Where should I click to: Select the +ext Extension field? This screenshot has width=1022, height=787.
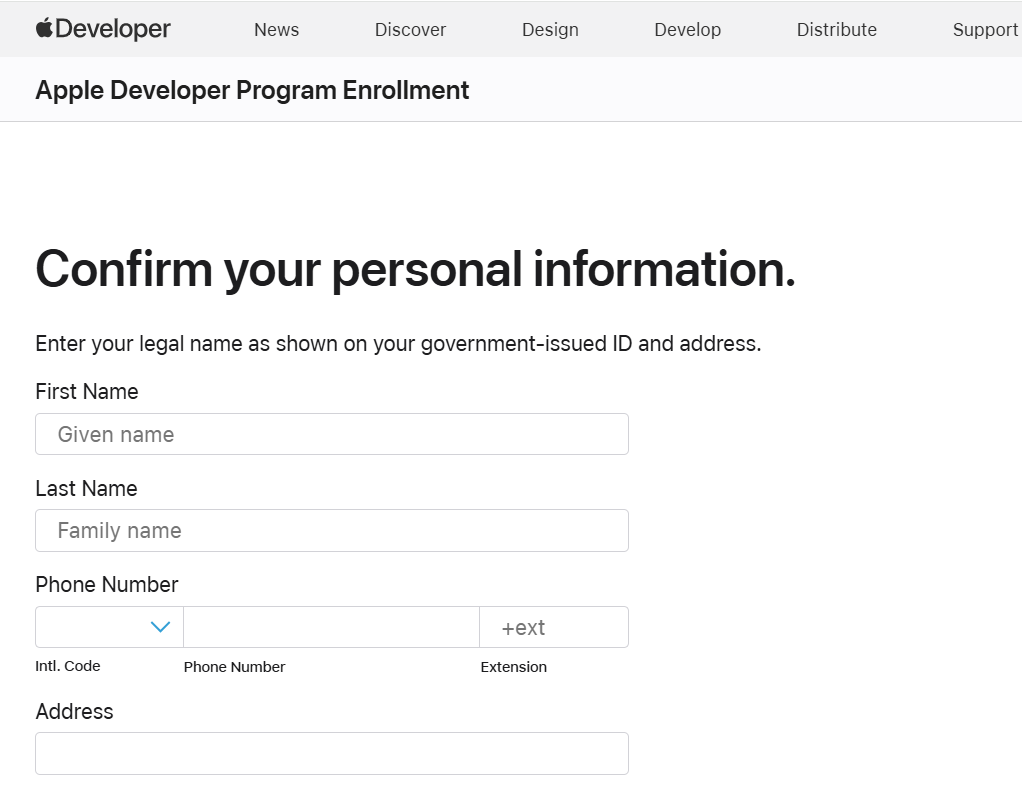pyautogui.click(x=554, y=627)
